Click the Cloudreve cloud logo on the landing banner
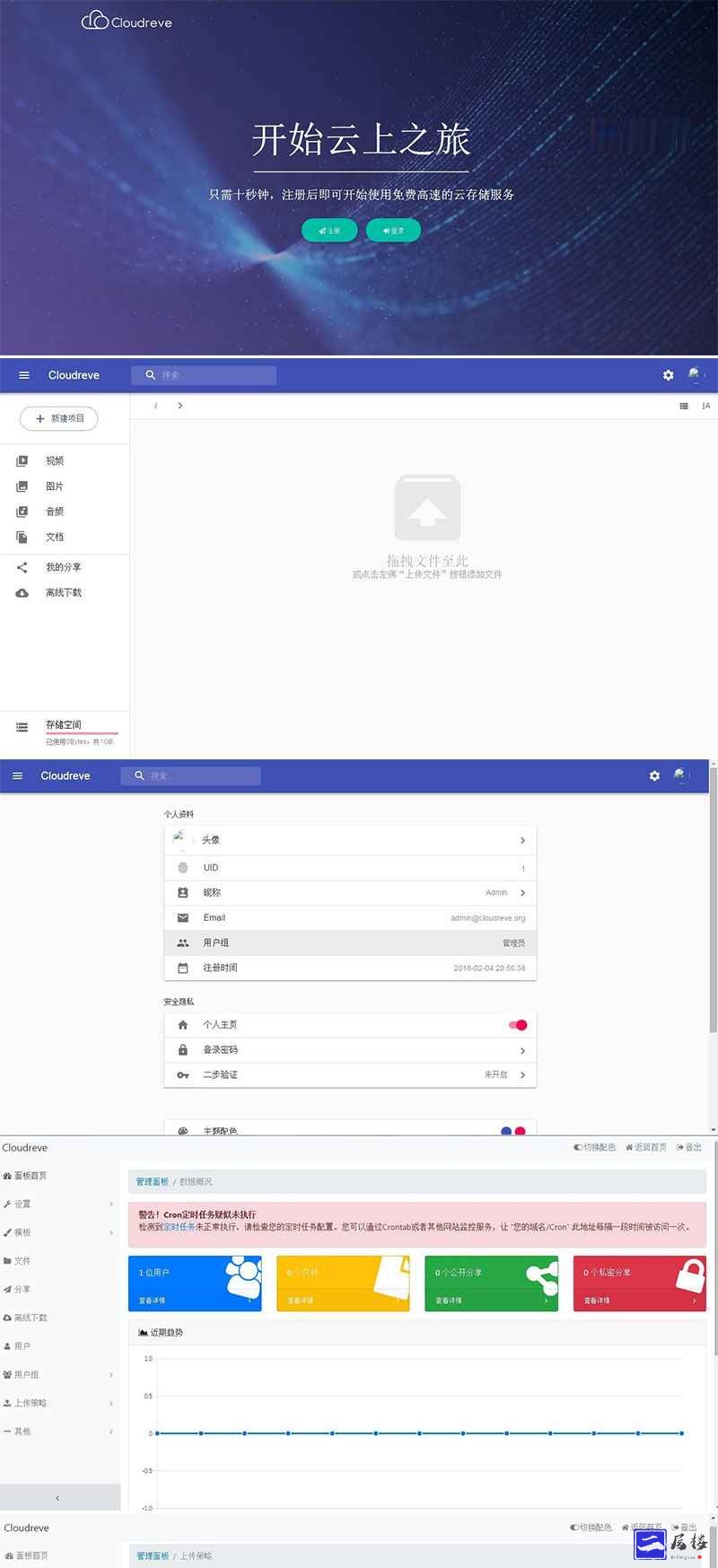Screen dimensions: 718x1568 (x=127, y=20)
